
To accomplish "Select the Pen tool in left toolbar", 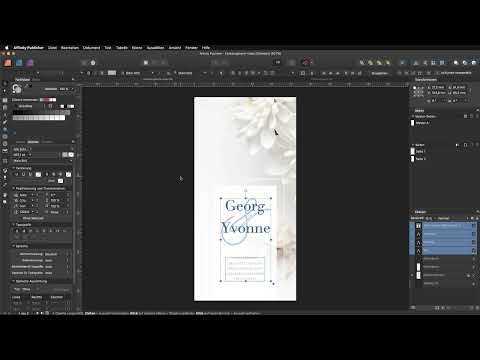I will [5, 115].
